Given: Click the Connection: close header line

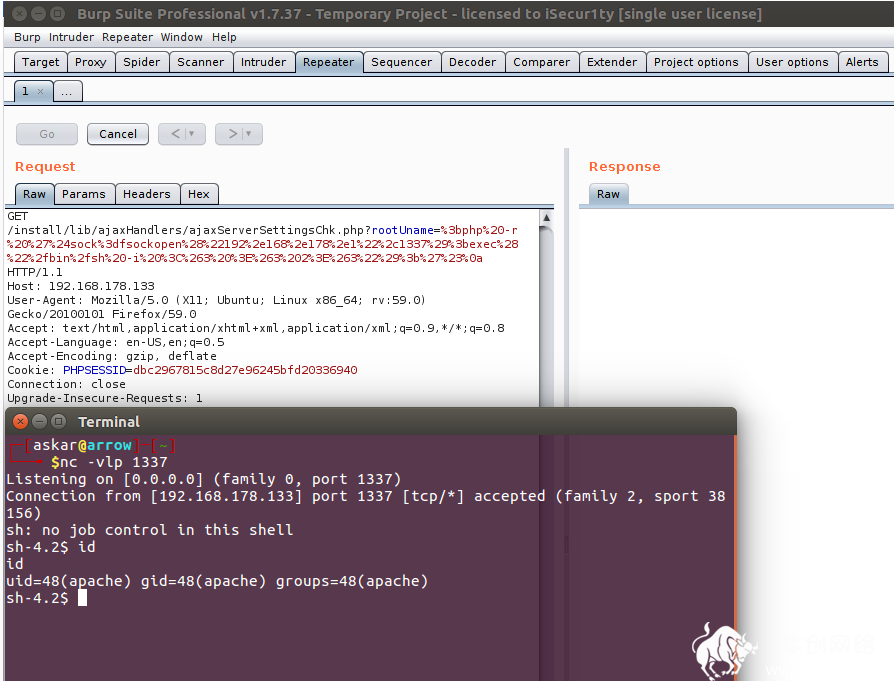Looking at the screenshot, I should click(x=66, y=384).
